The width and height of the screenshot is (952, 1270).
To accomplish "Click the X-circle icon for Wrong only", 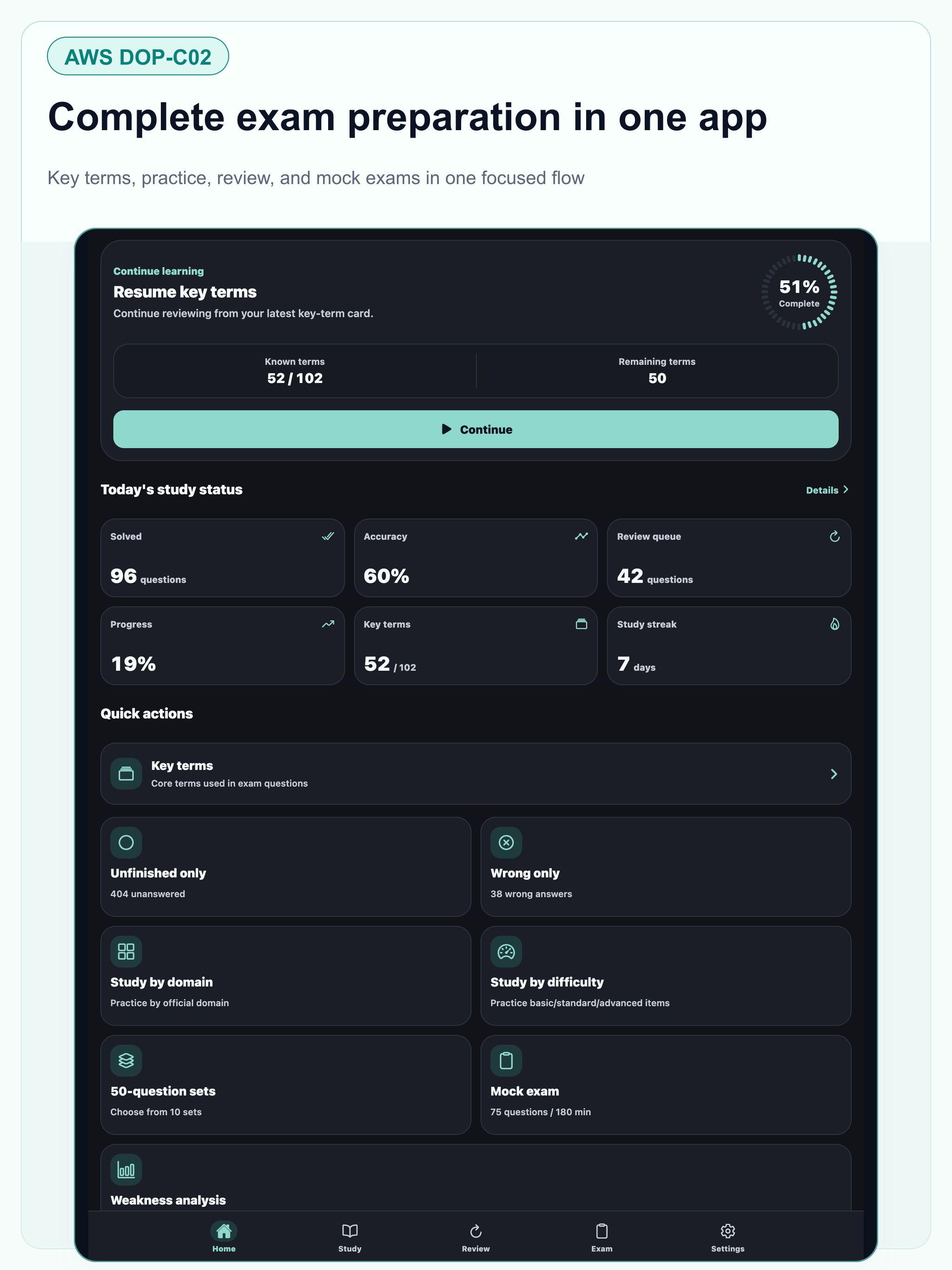I will (x=506, y=842).
